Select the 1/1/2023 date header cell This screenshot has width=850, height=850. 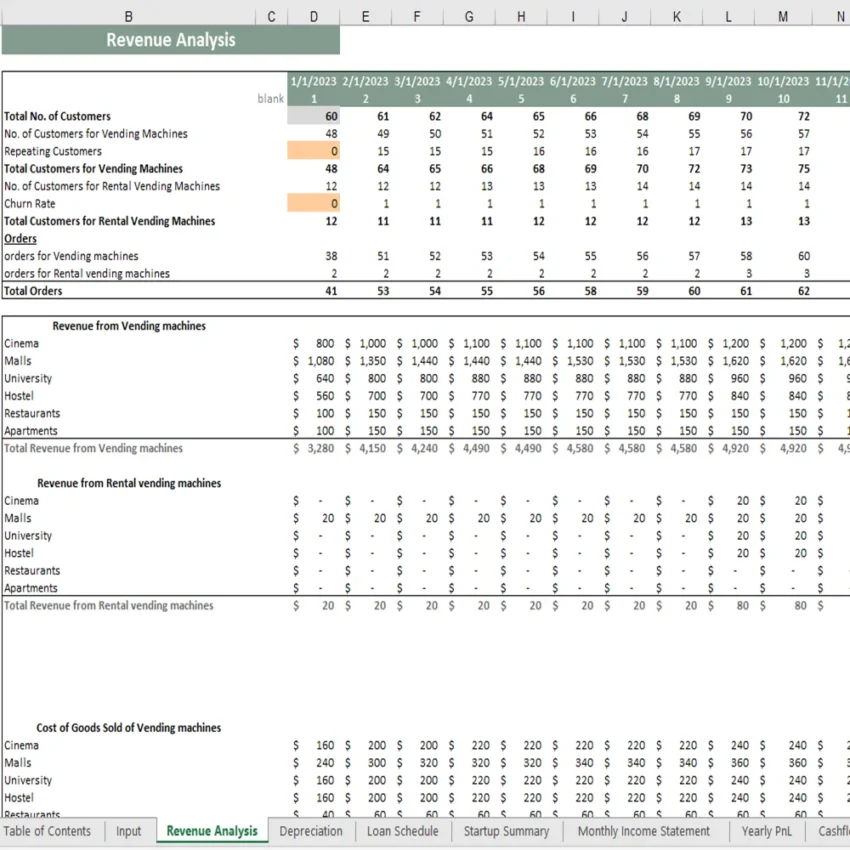click(x=314, y=81)
